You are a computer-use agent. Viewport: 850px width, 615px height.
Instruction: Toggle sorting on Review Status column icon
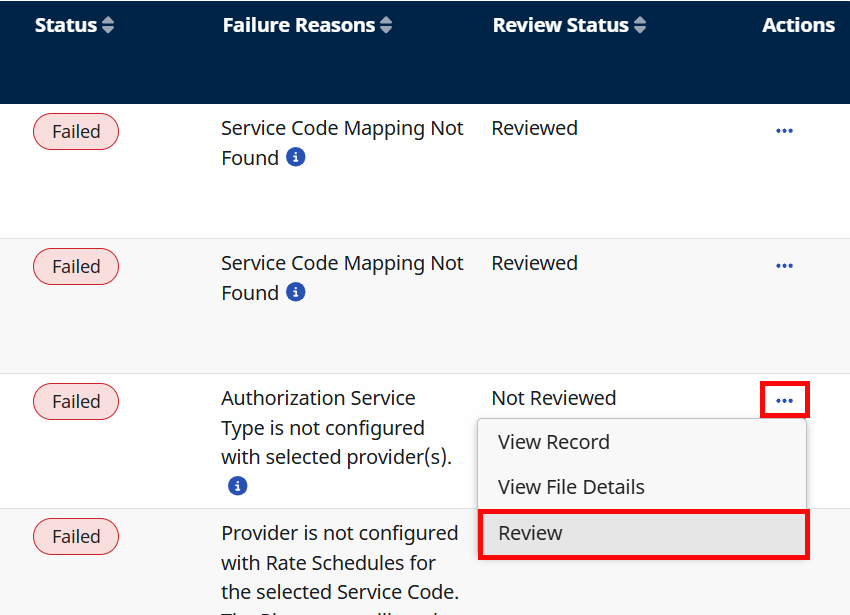640,26
